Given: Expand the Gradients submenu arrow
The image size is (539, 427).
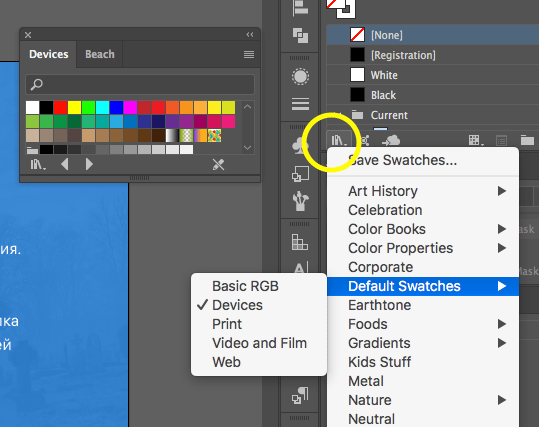Looking at the screenshot, I should tap(502, 343).
